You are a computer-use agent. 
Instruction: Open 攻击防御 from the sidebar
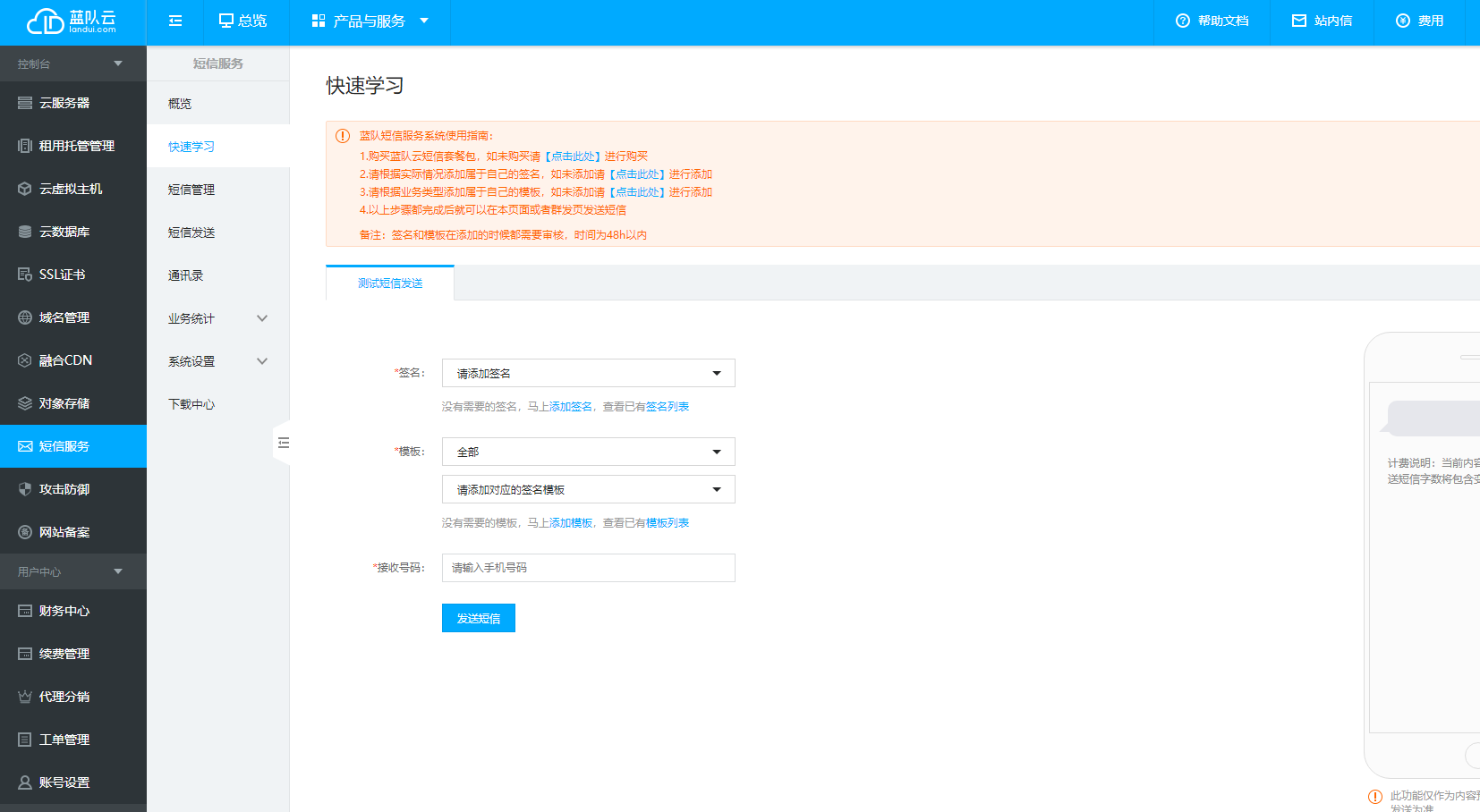pyautogui.click(x=64, y=489)
